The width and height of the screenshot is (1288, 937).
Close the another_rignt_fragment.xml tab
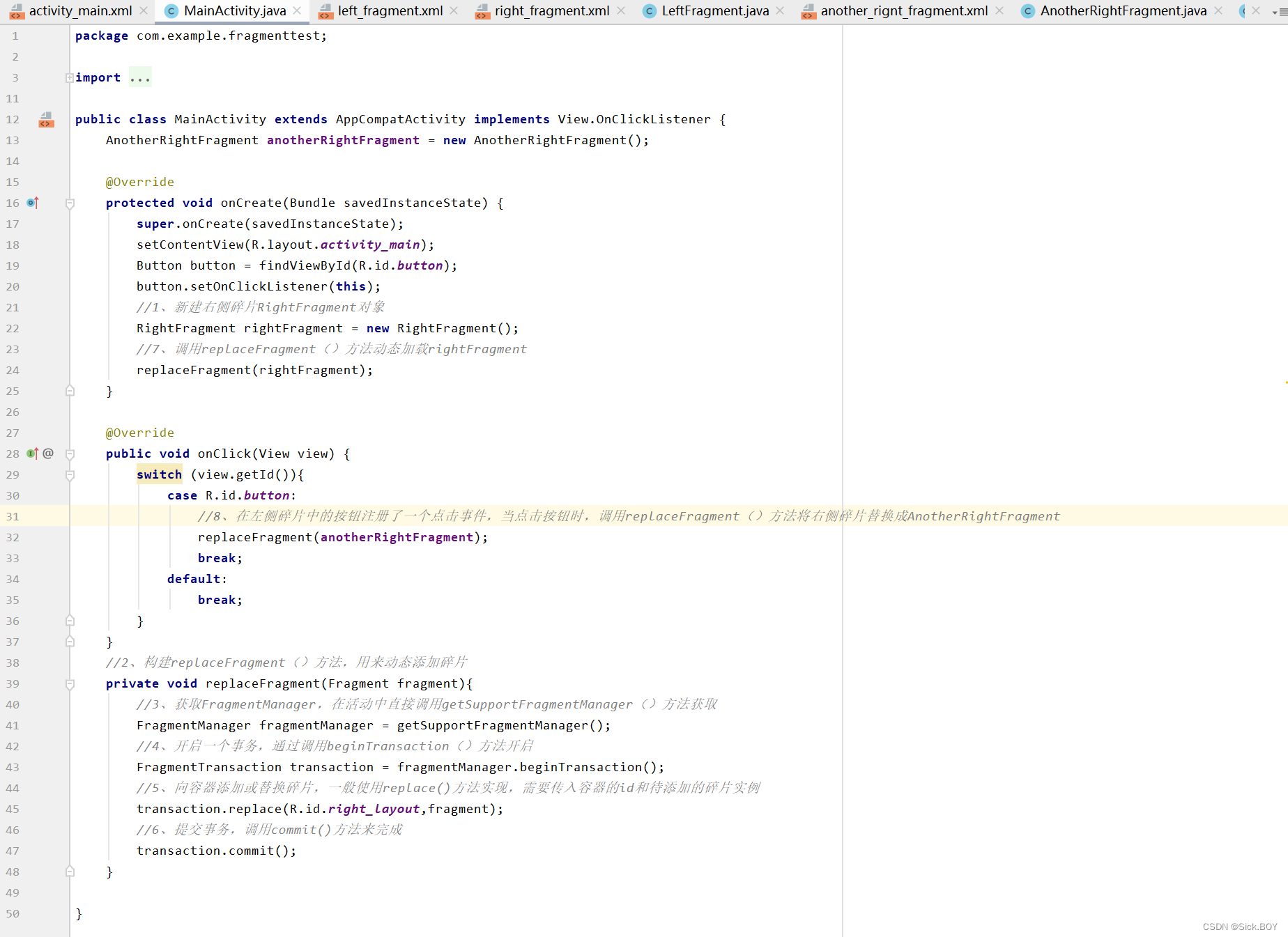[999, 10]
